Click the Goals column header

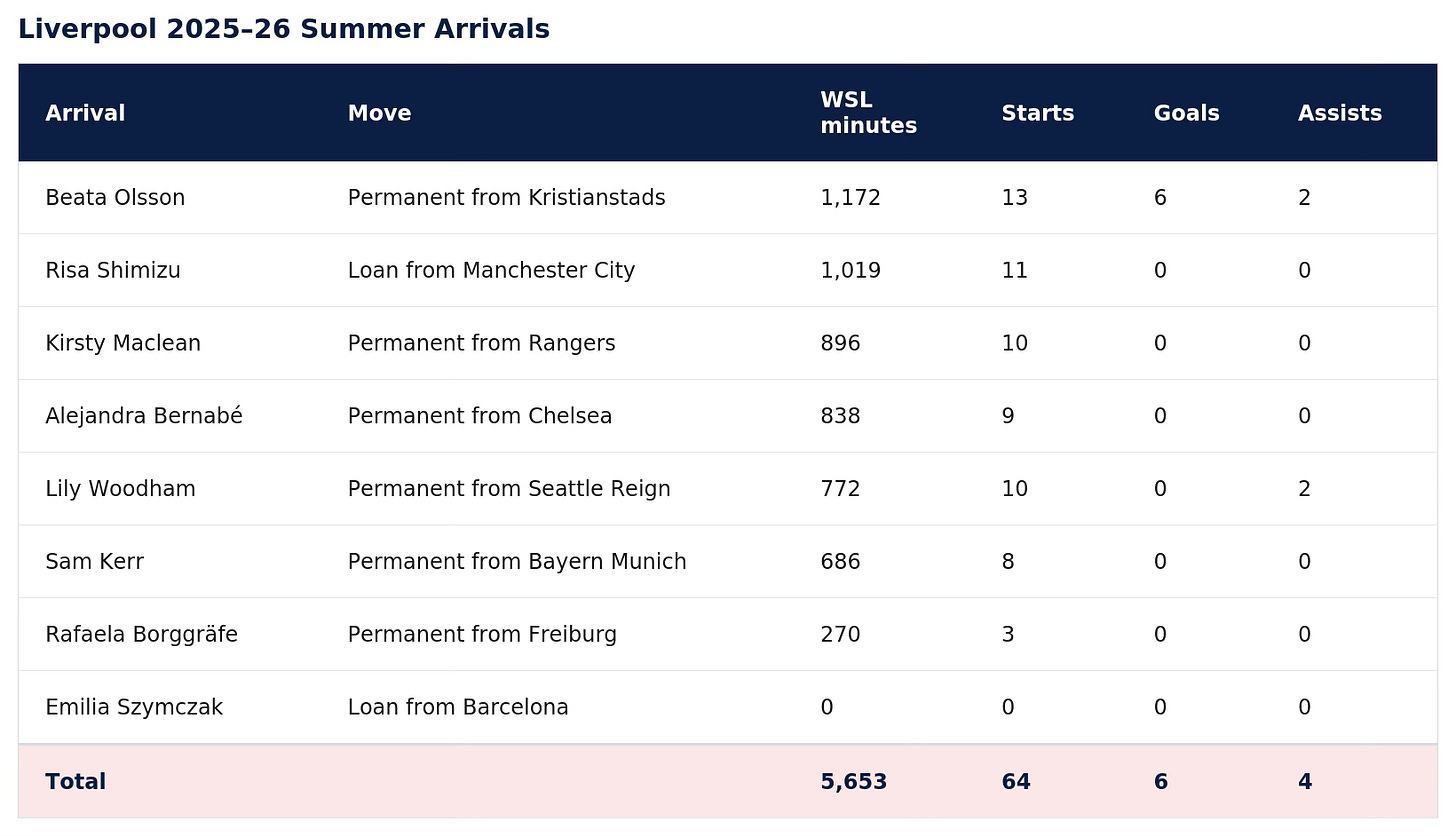[1186, 113]
